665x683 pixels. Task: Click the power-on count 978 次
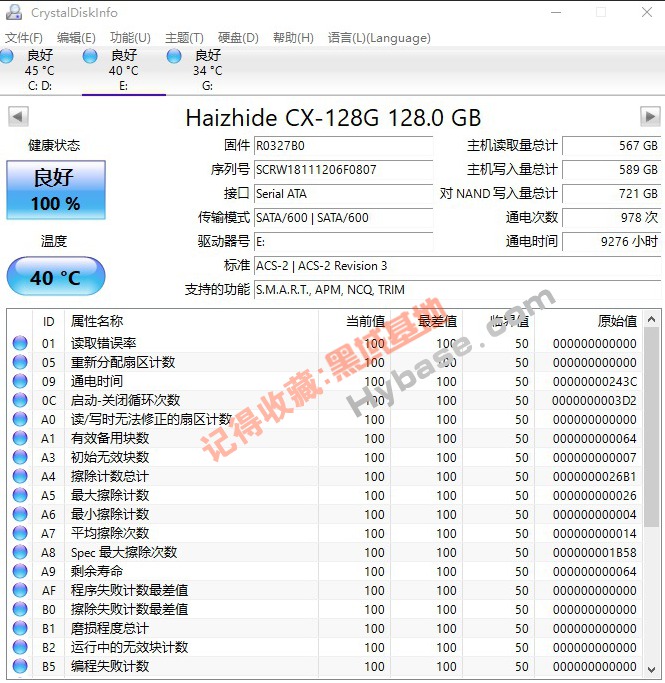click(x=611, y=217)
